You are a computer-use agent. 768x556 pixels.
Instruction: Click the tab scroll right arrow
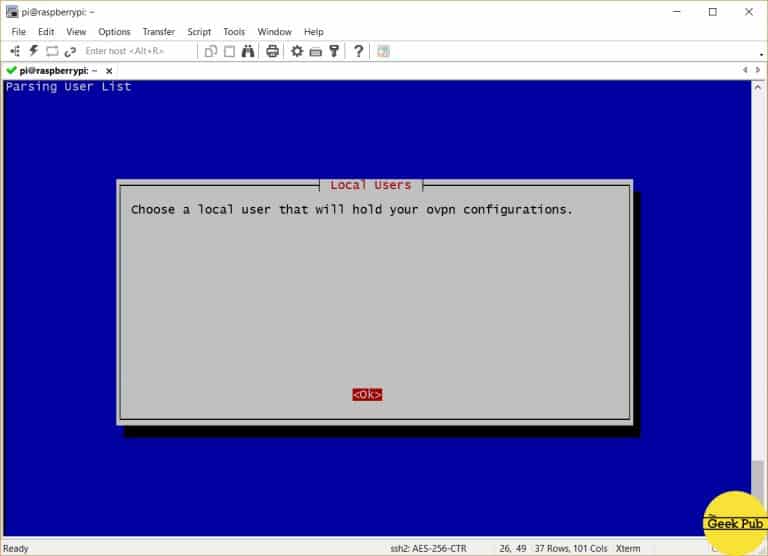758,70
